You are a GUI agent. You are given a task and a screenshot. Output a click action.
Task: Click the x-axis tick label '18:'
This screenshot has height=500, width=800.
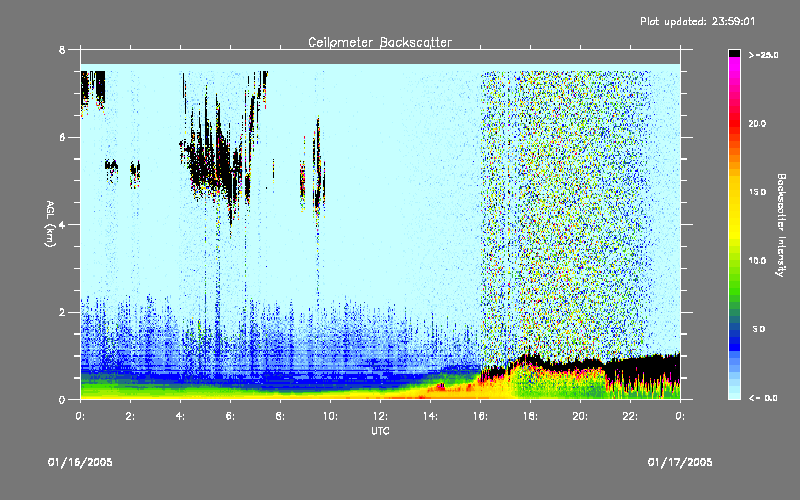click(530, 416)
